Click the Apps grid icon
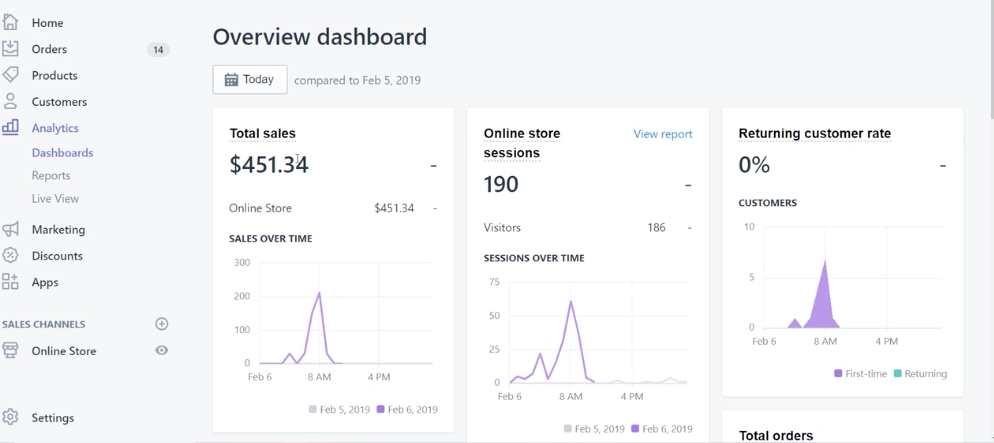This screenshot has width=994, height=443. tap(10, 282)
